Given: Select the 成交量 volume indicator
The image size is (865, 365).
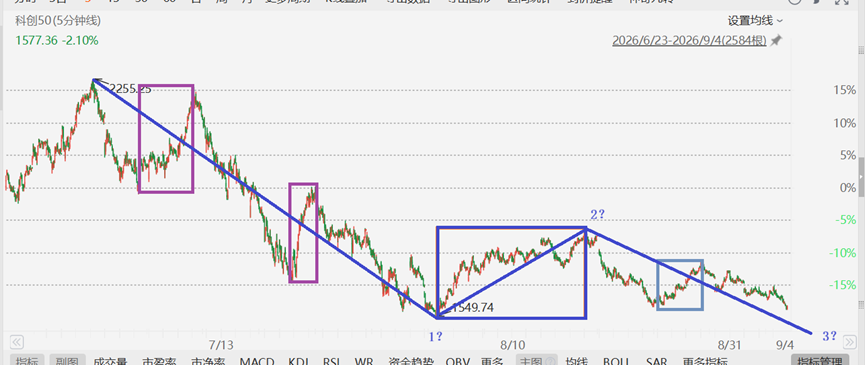Looking at the screenshot, I should pos(110,361).
